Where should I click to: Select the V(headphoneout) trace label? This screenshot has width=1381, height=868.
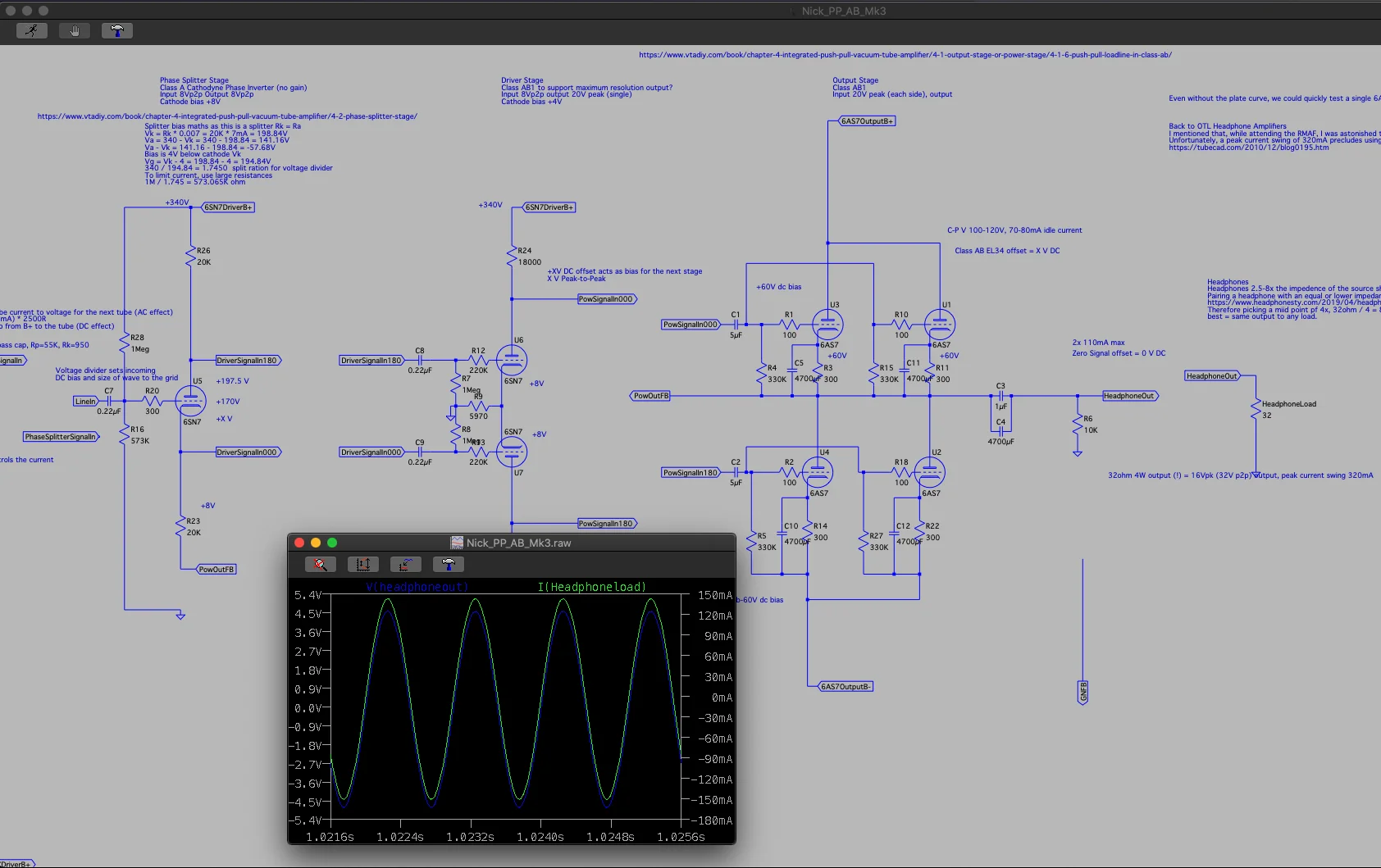pyautogui.click(x=417, y=587)
